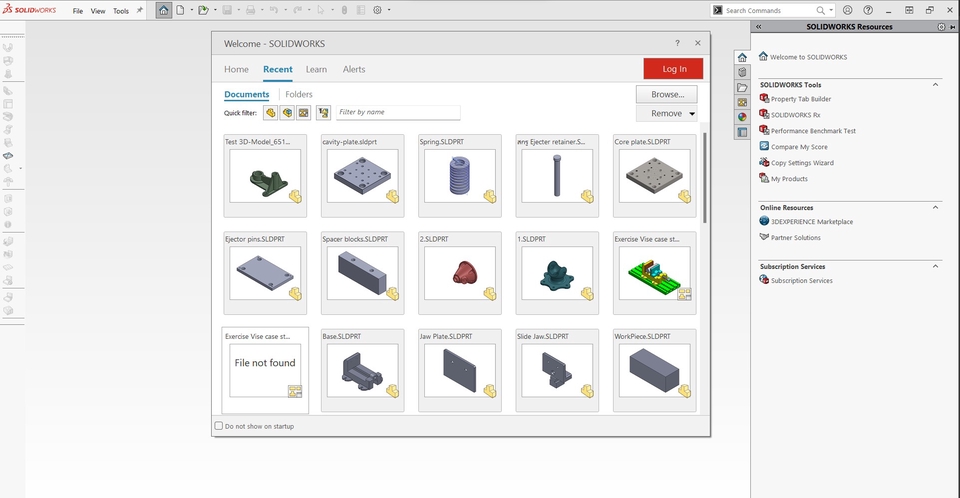Open the Tools menu
The width and height of the screenshot is (960, 498).
121,11
